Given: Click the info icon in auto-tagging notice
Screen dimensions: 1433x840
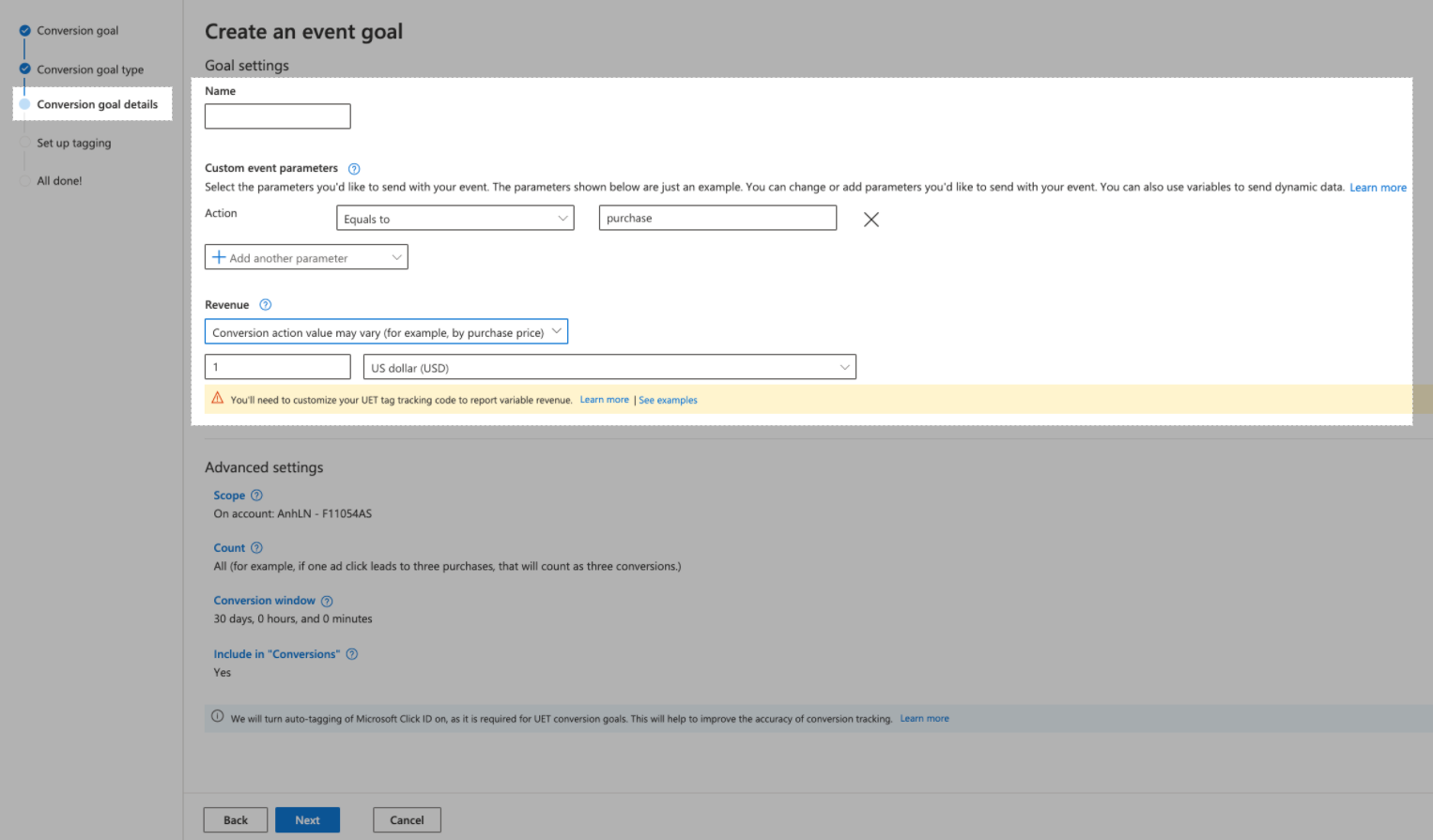Looking at the screenshot, I should [218, 716].
